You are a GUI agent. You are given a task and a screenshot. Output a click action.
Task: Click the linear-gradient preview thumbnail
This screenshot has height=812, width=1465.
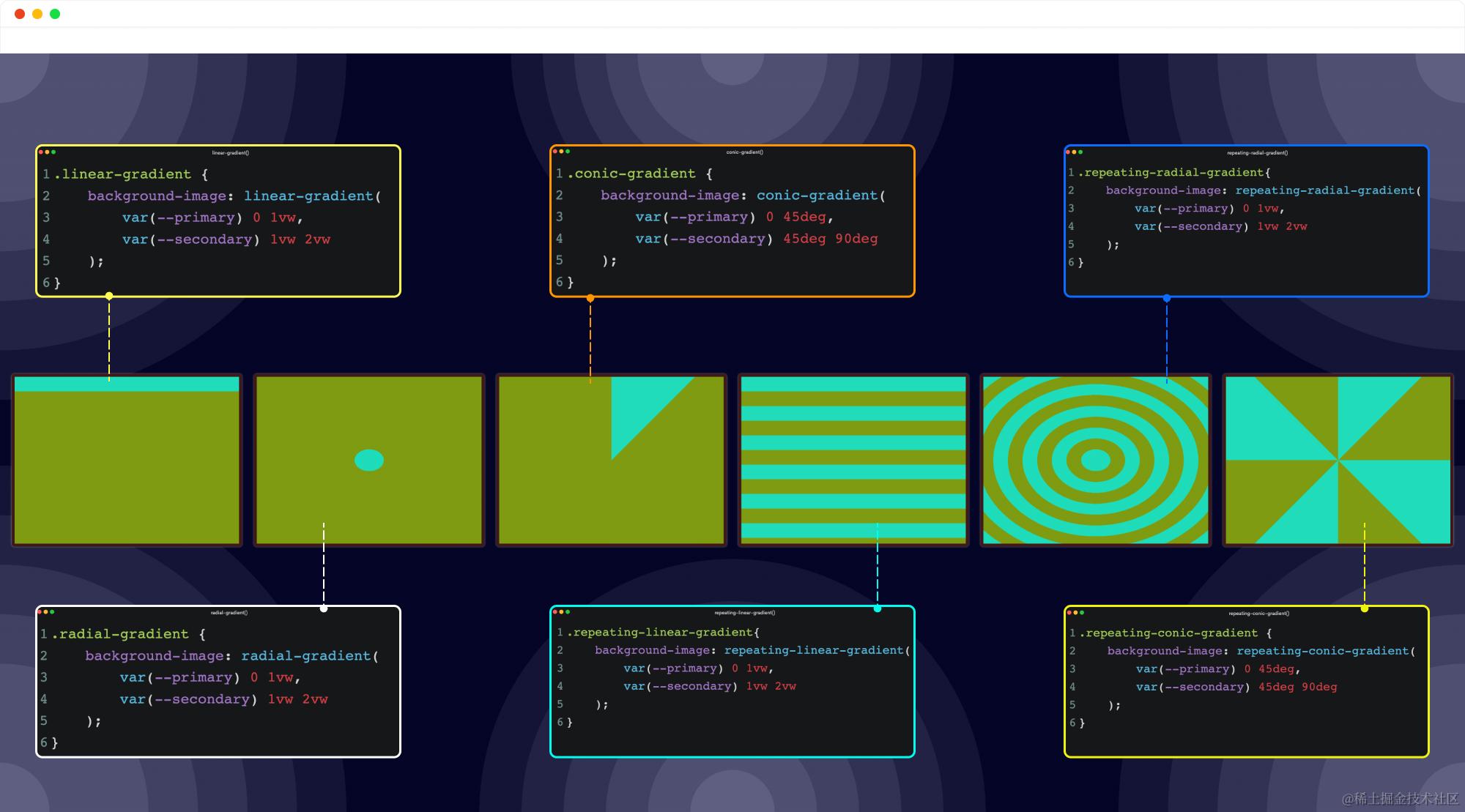point(127,460)
